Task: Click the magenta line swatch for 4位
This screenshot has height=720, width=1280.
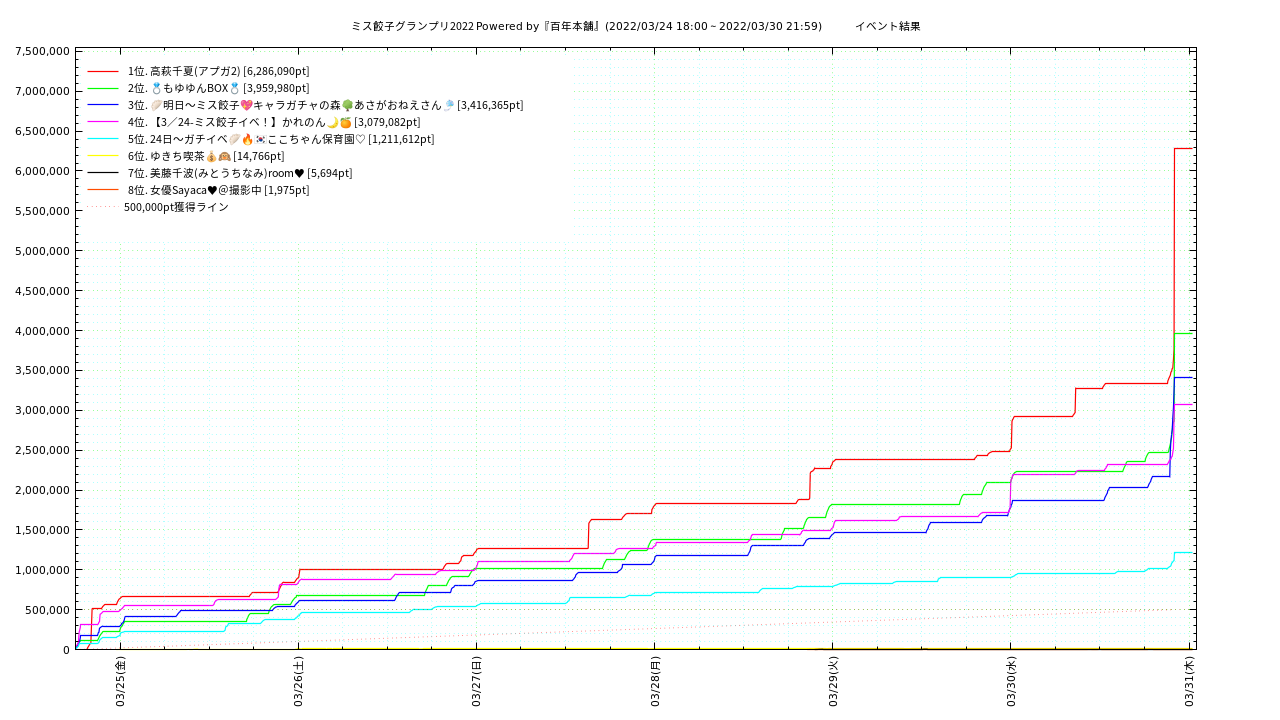Action: [103, 122]
